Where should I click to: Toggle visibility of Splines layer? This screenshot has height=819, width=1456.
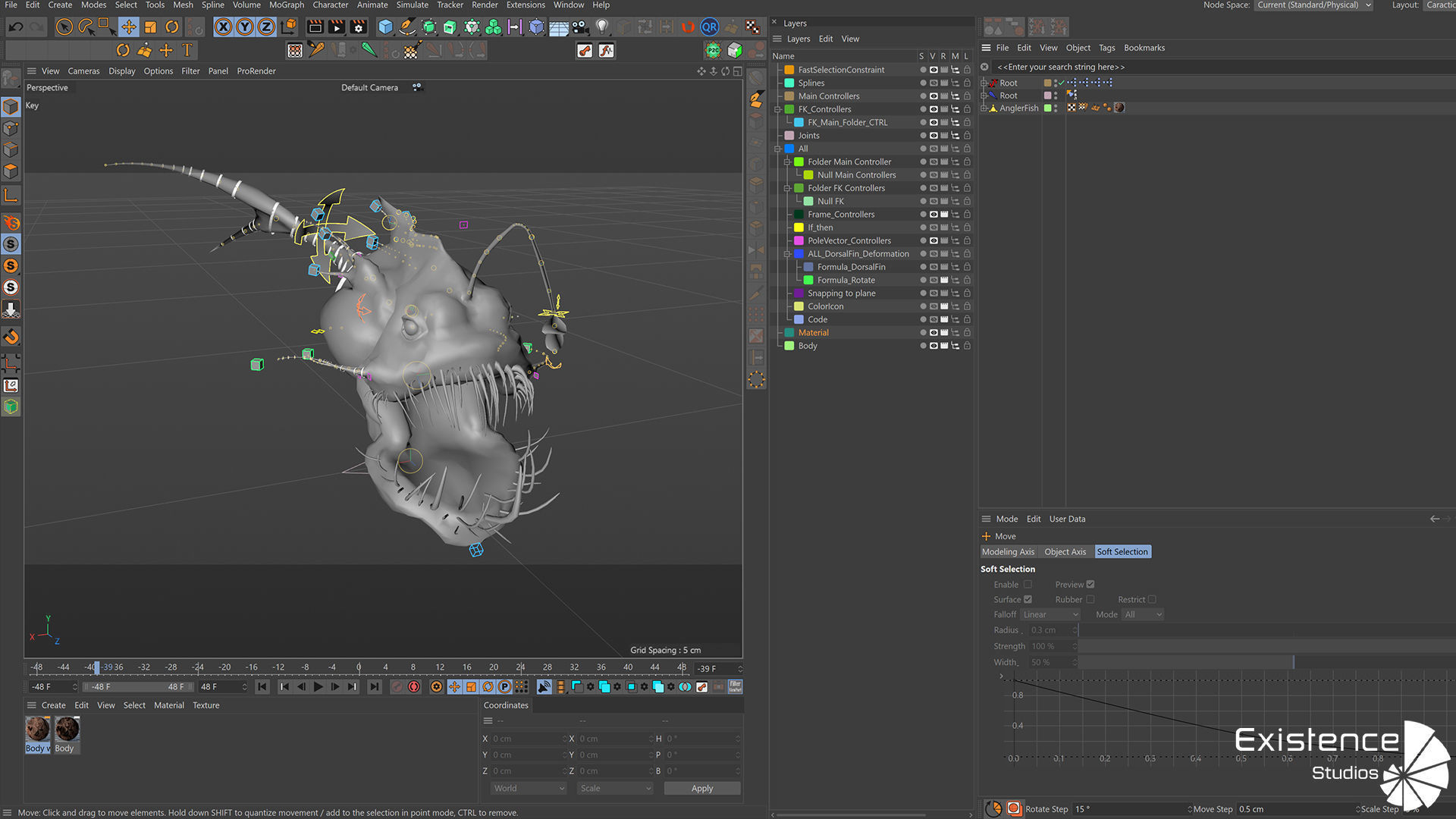(x=934, y=83)
